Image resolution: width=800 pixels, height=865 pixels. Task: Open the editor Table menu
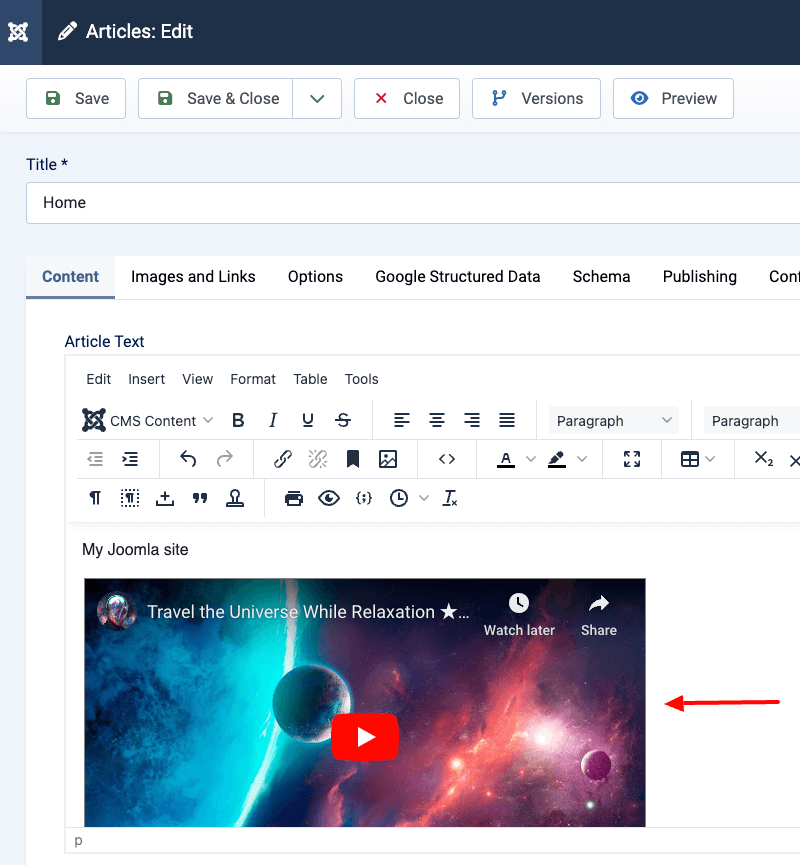tap(310, 379)
